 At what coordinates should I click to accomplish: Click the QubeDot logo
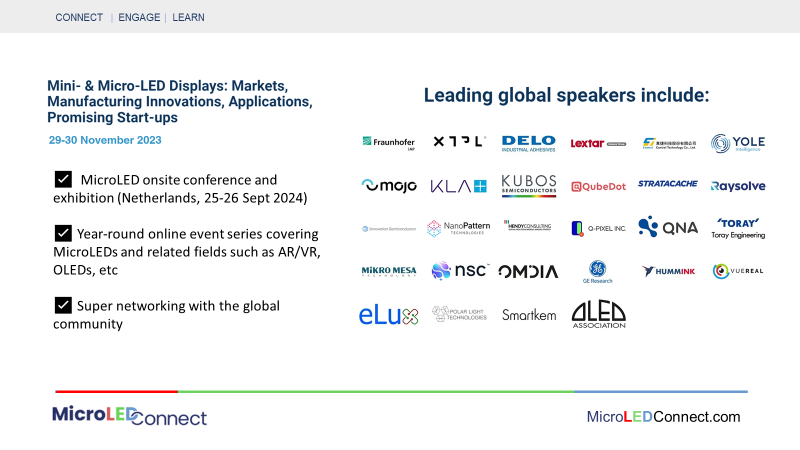pyautogui.click(x=598, y=187)
